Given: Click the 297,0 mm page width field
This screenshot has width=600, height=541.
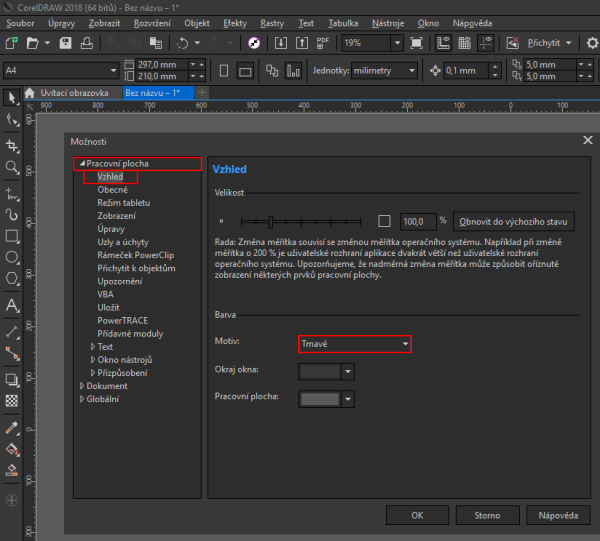Looking at the screenshot, I should [161, 65].
